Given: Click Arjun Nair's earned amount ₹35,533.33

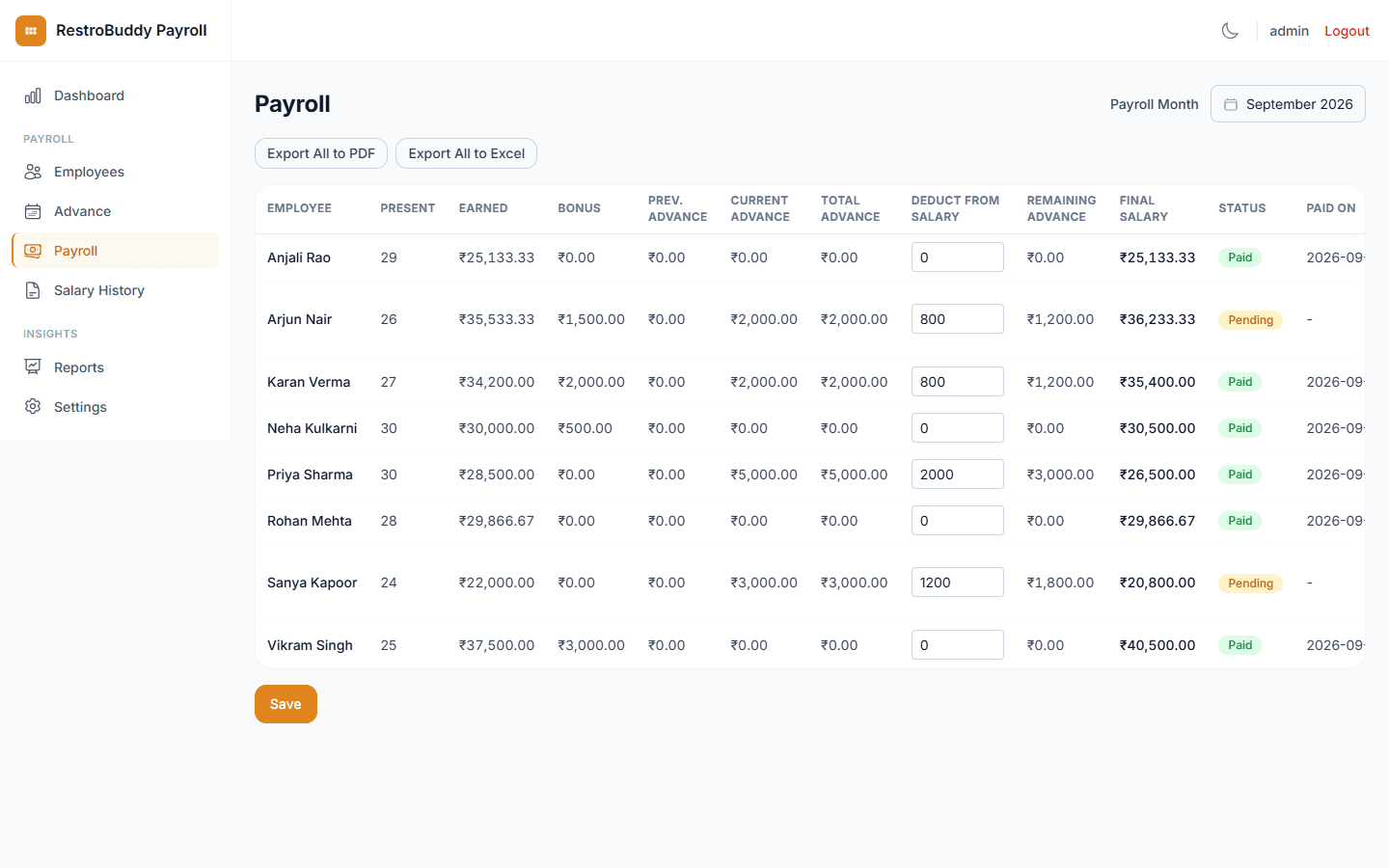Looking at the screenshot, I should 497,319.
